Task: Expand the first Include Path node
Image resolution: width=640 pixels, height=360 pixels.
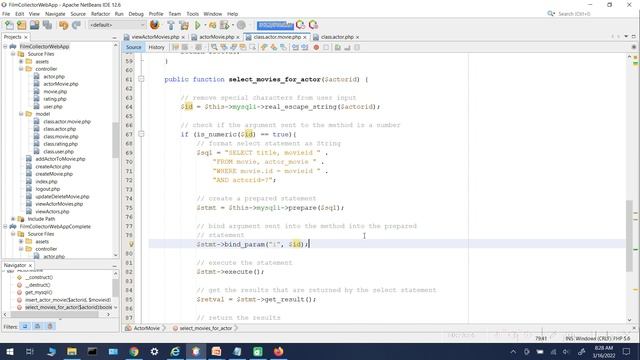Action: tap(13, 219)
